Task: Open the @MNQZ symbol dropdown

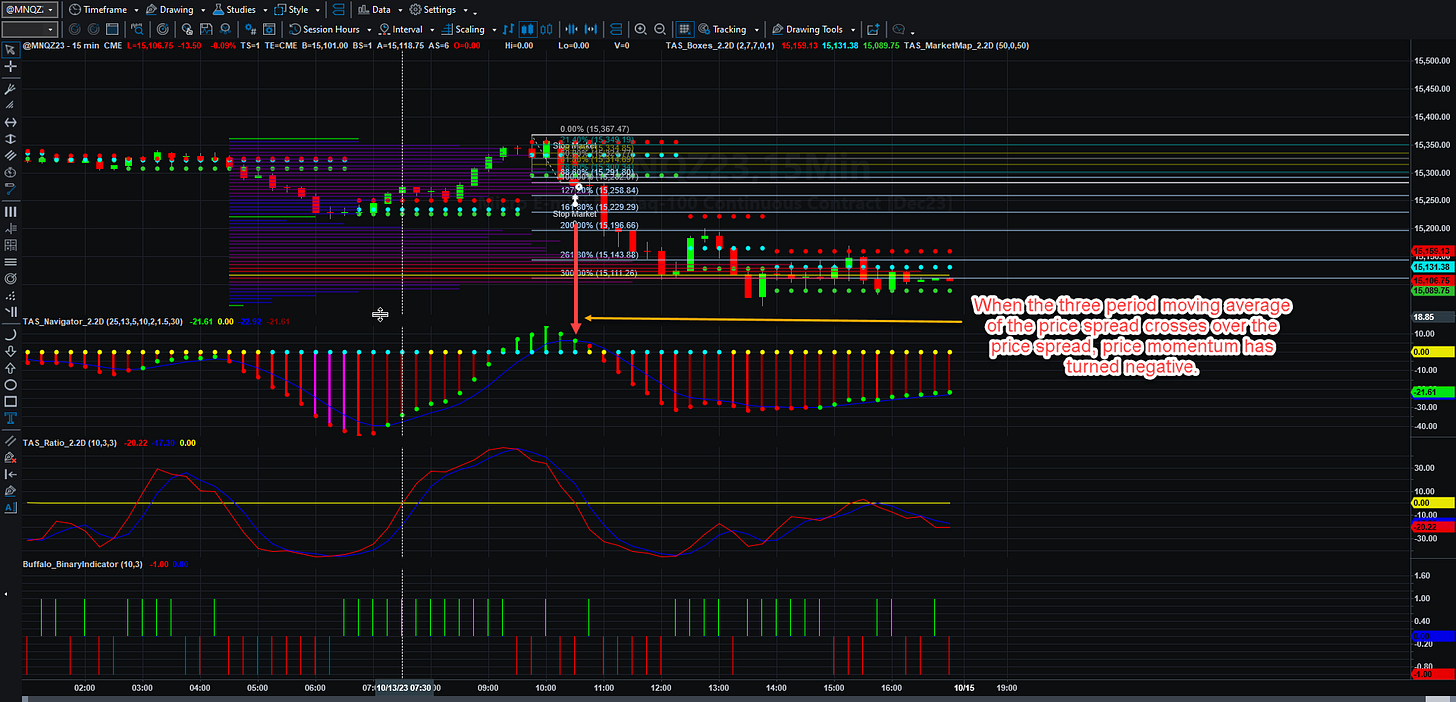Action: pos(30,9)
